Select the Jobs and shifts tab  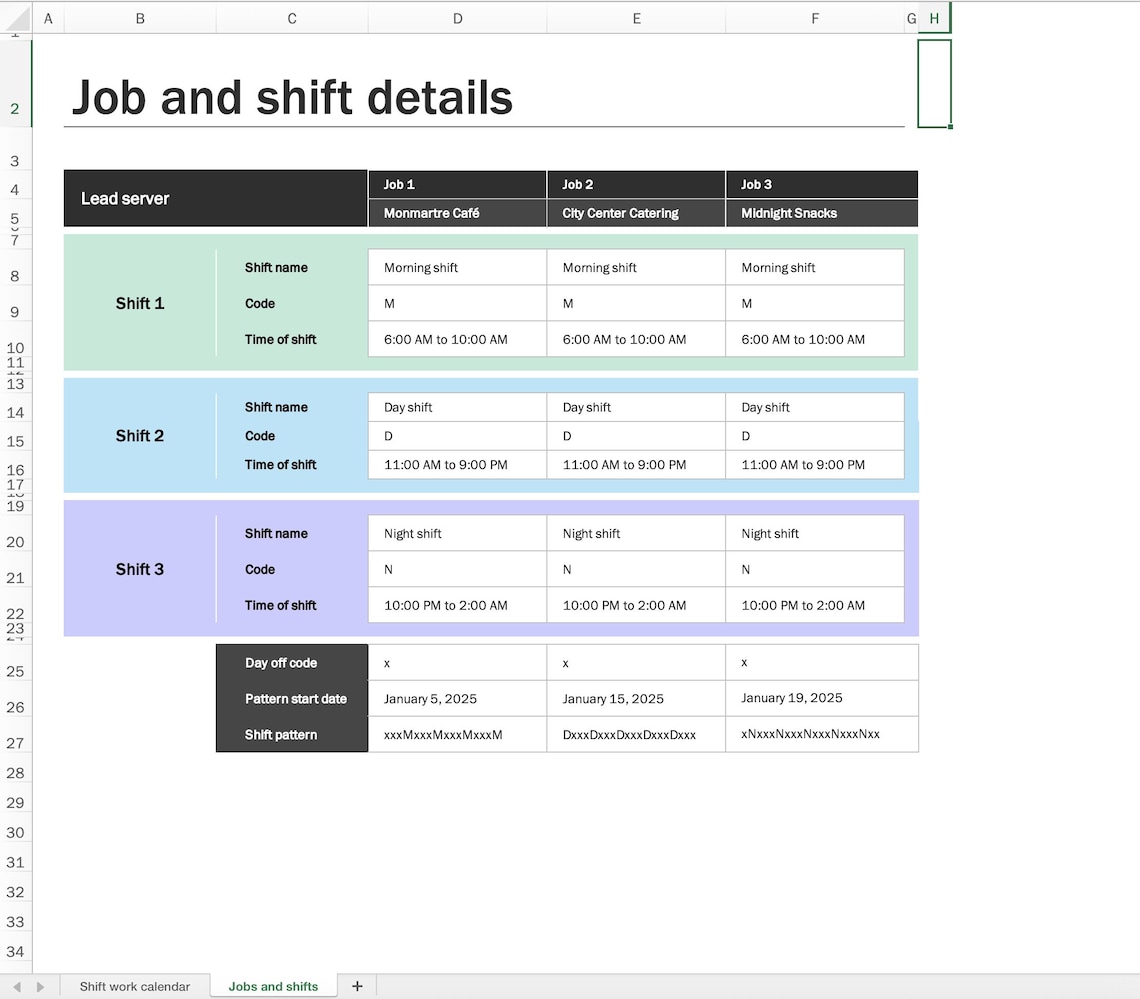coord(273,986)
